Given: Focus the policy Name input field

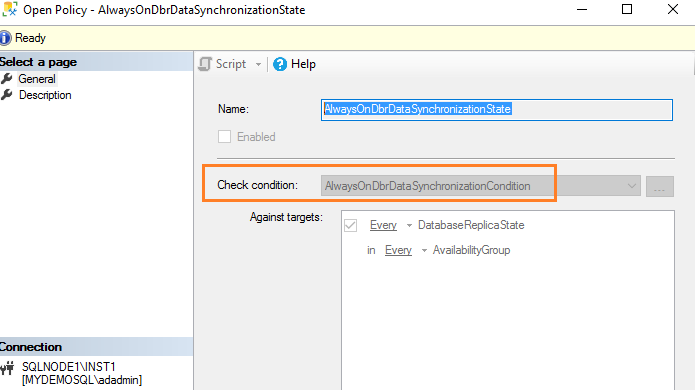Looking at the screenshot, I should (x=496, y=109).
